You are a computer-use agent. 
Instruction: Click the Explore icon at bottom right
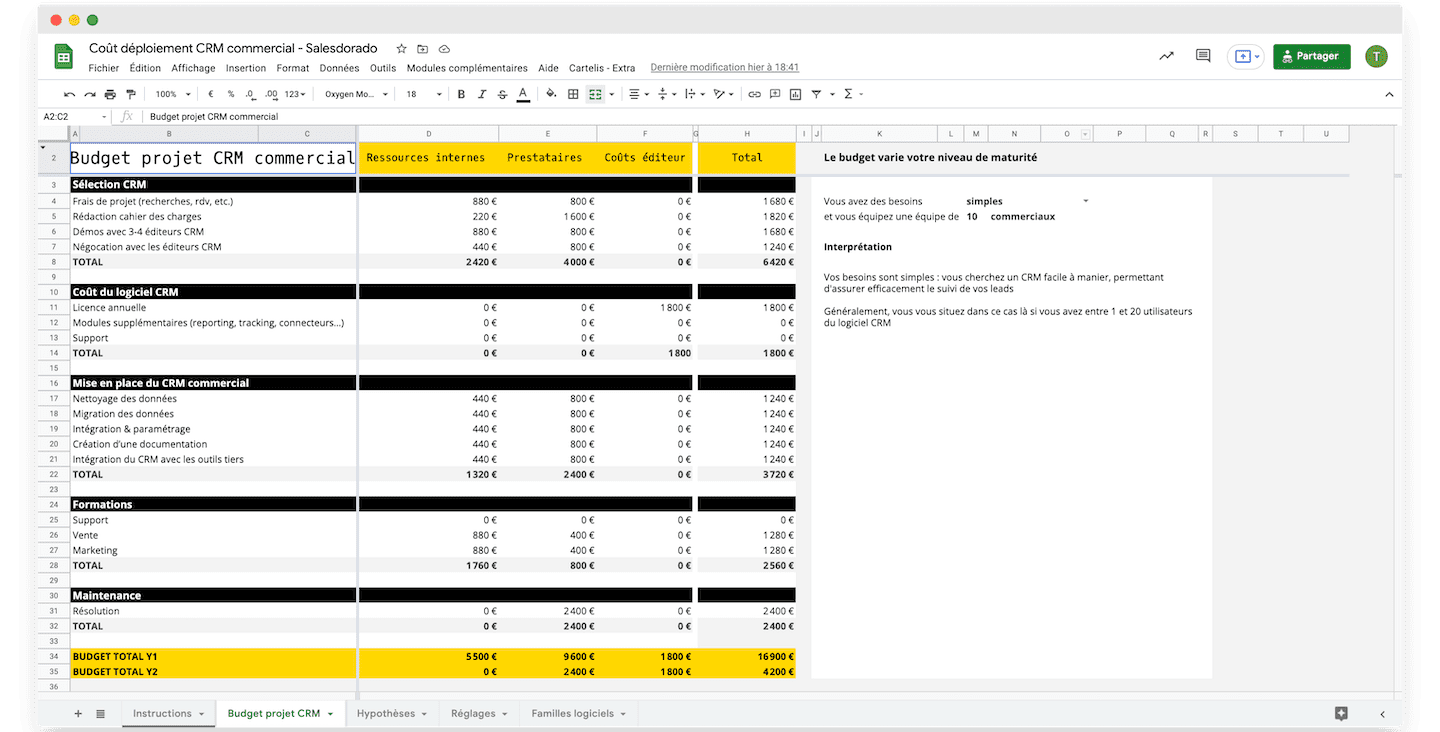pos(1341,713)
